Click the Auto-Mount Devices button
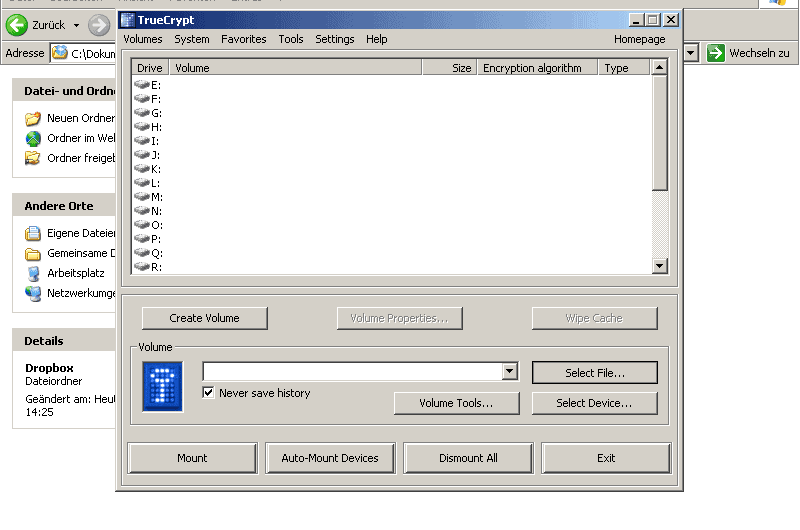The height and width of the screenshot is (530, 800). pyautogui.click(x=330, y=458)
